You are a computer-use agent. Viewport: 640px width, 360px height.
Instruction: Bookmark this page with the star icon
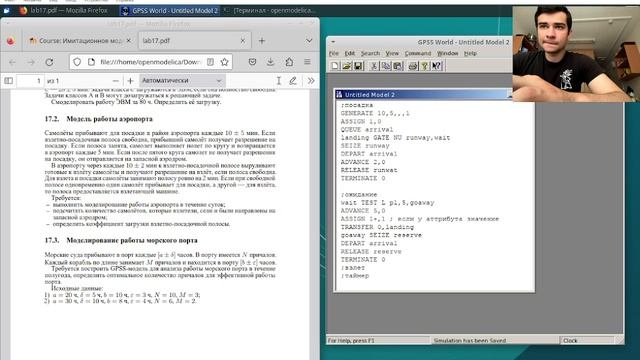(x=224, y=62)
